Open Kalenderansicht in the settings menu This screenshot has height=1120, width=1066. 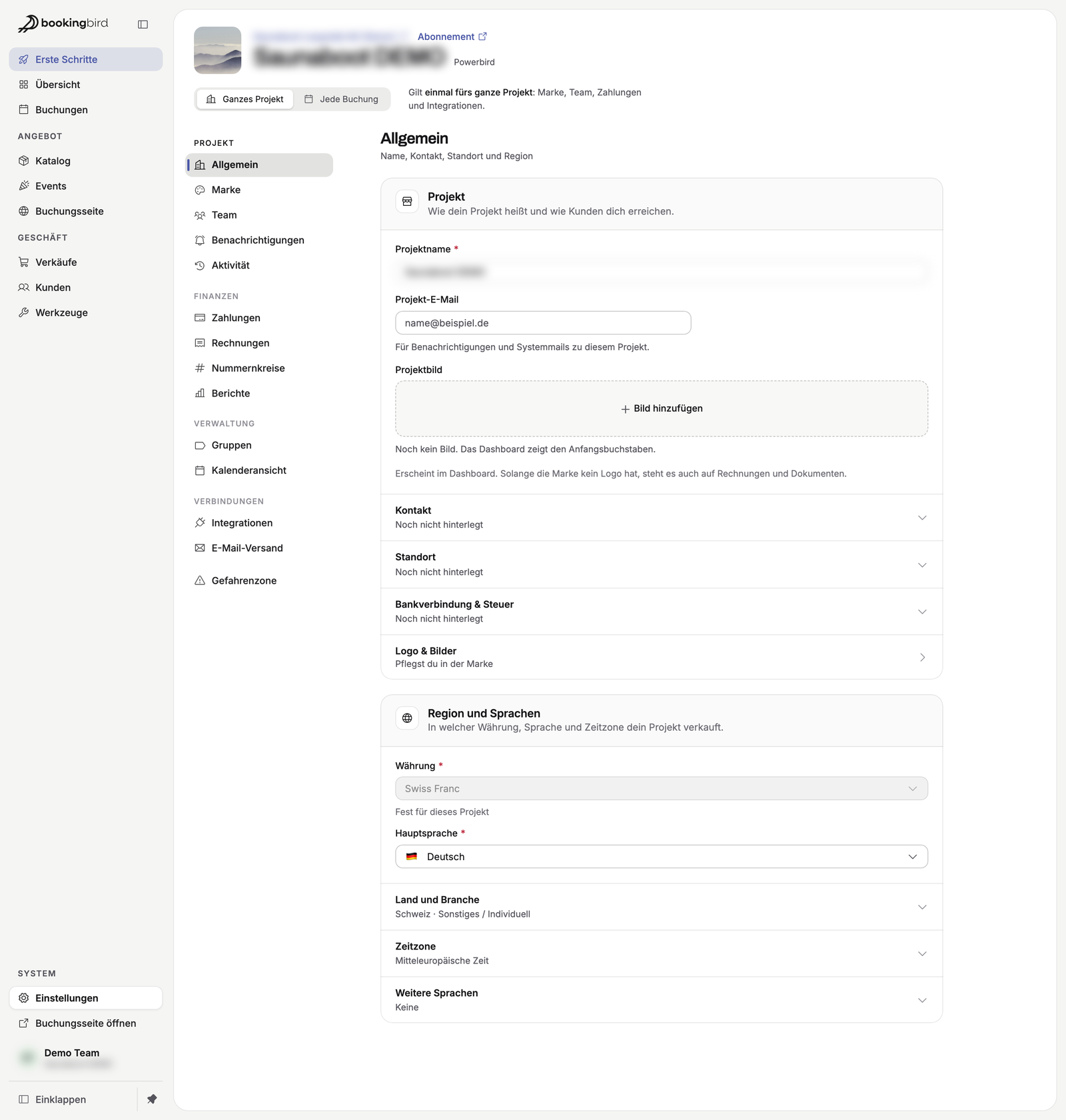pyautogui.click(x=259, y=470)
